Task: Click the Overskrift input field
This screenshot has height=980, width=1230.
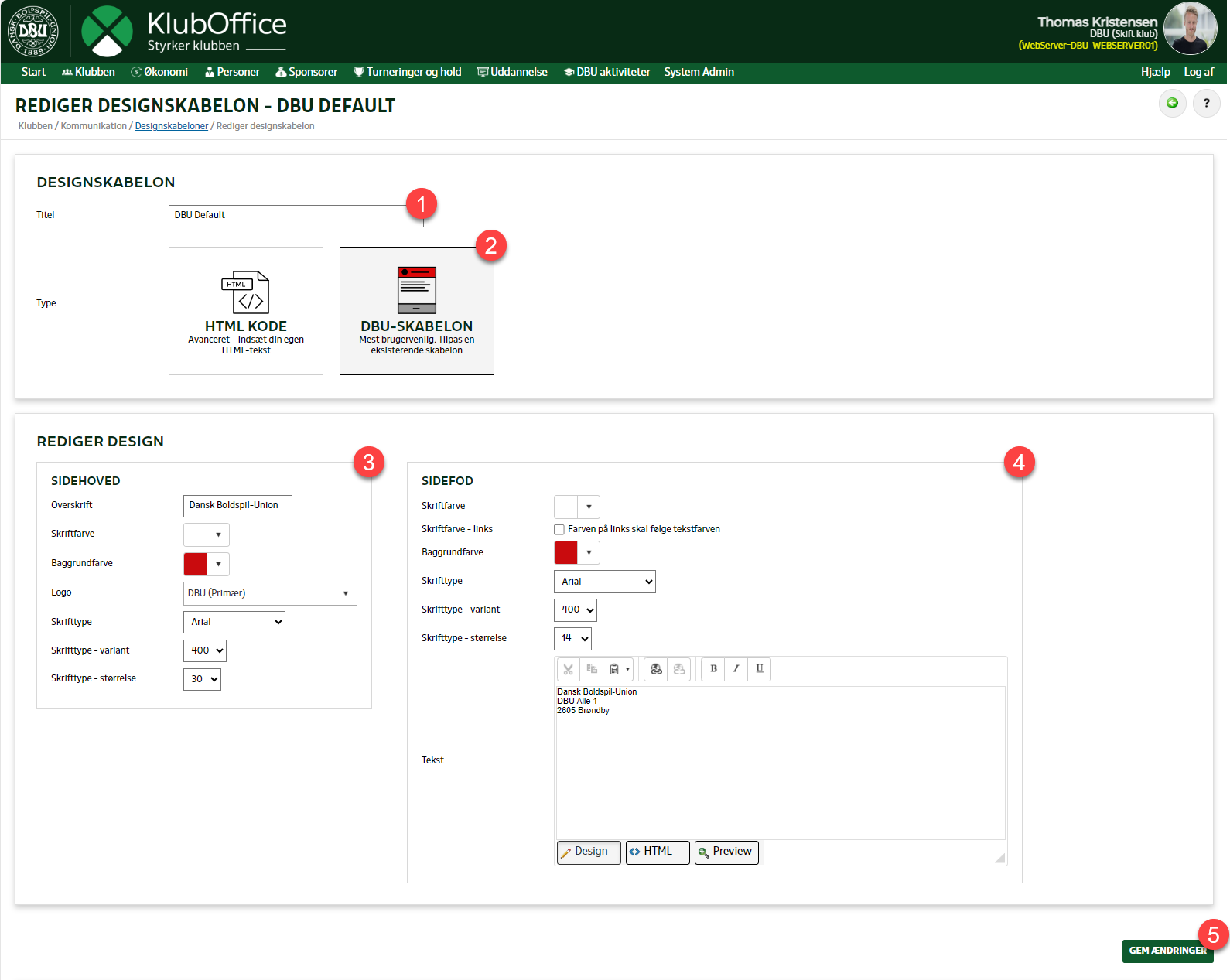Action: pyautogui.click(x=237, y=506)
